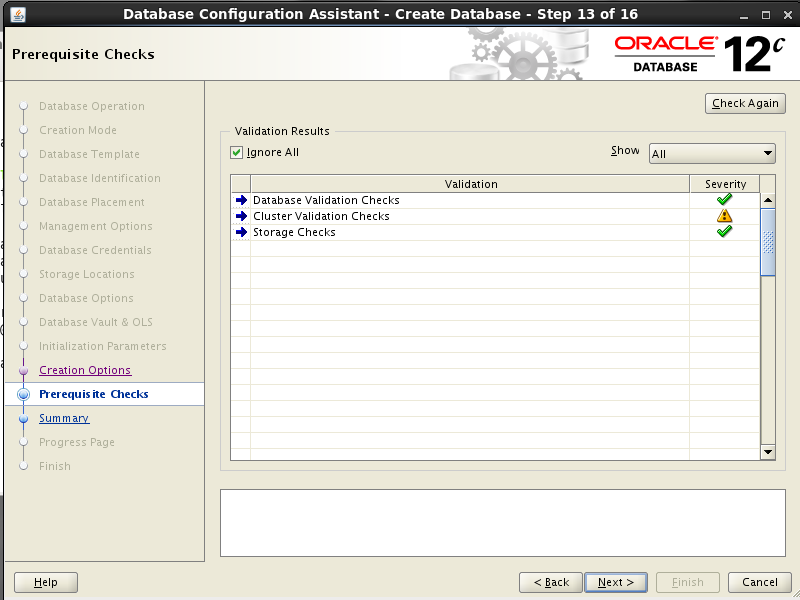Click the Prerequisite Checks step bullet icon

23,394
